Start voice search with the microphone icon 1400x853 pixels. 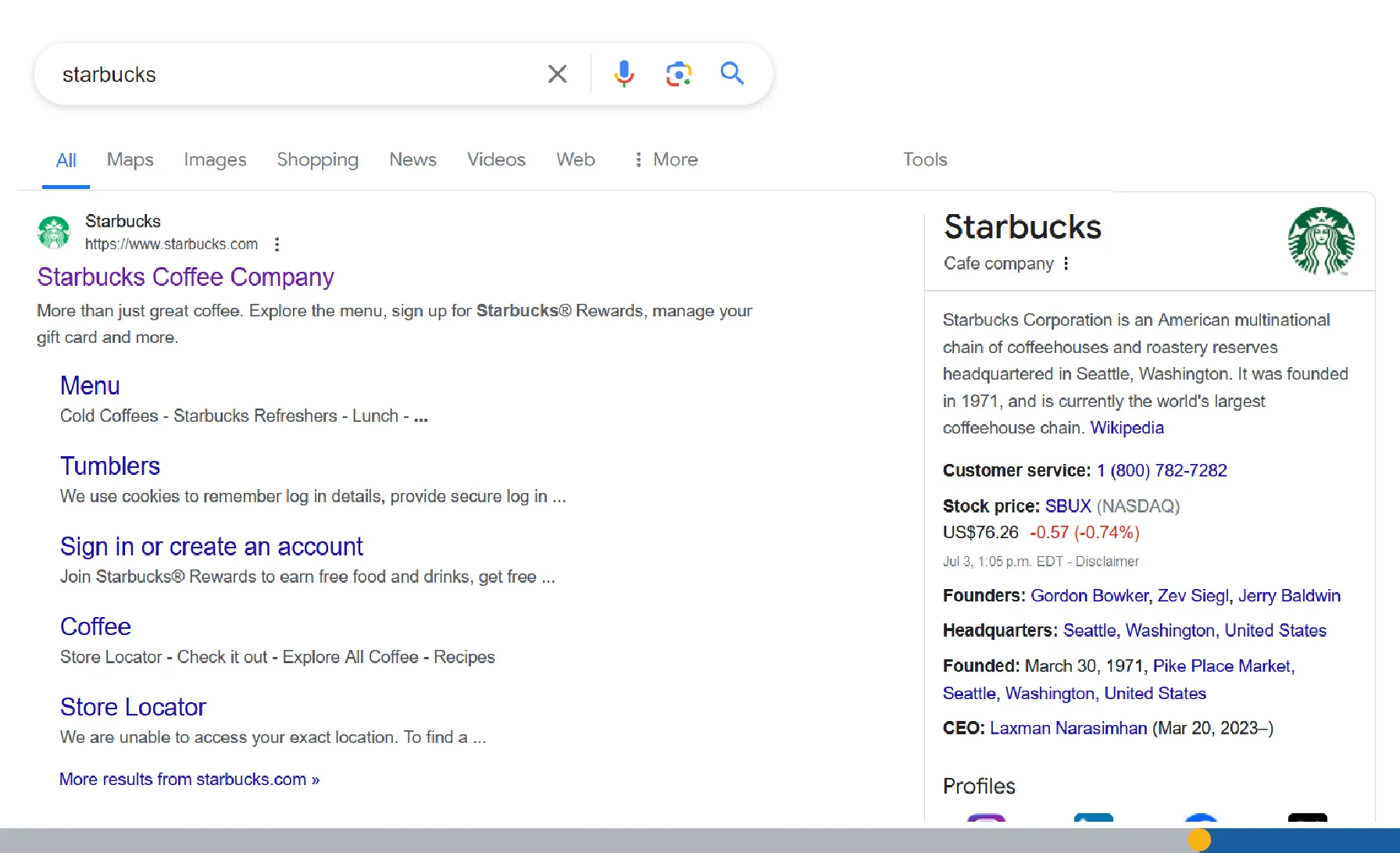(x=623, y=74)
